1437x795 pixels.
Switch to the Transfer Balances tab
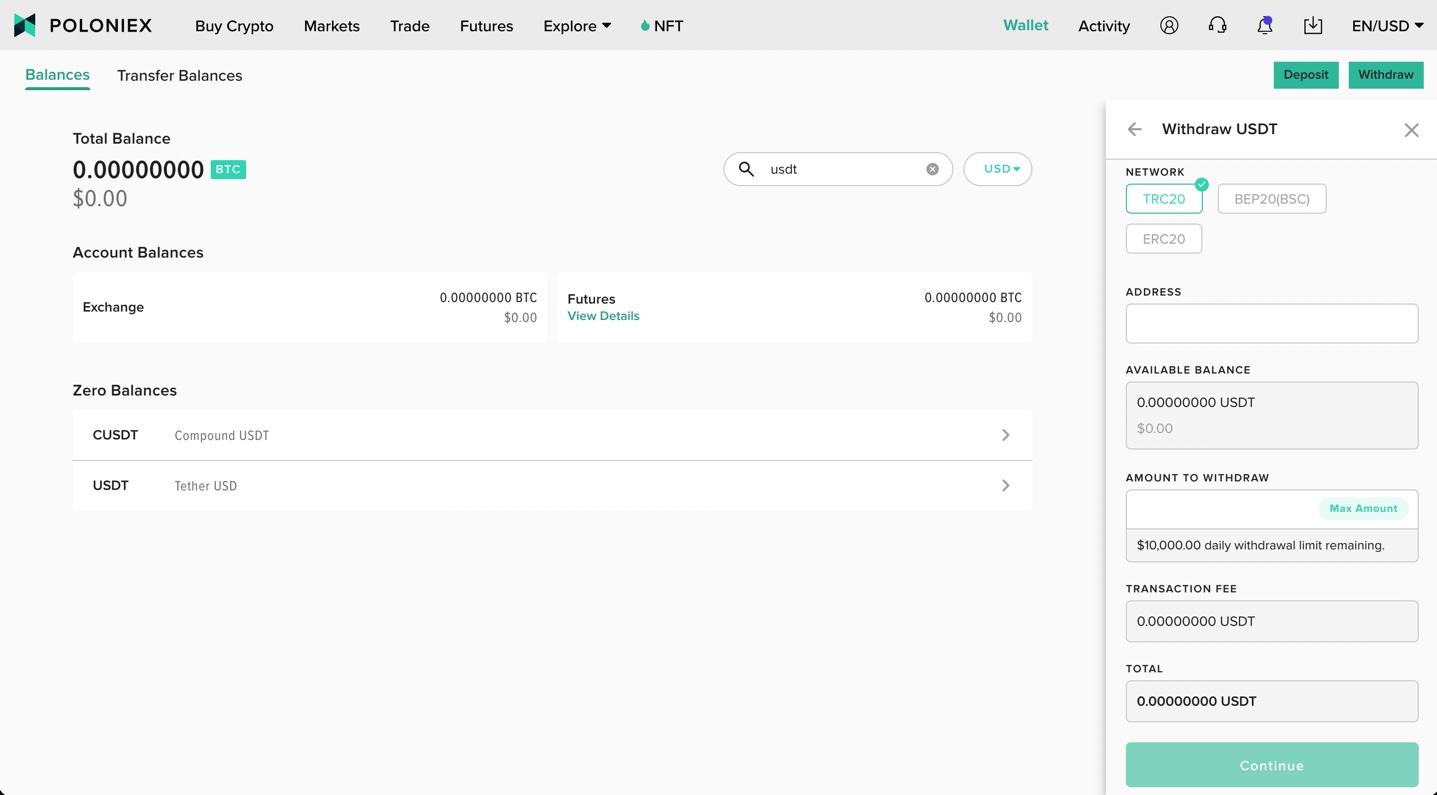pos(180,75)
